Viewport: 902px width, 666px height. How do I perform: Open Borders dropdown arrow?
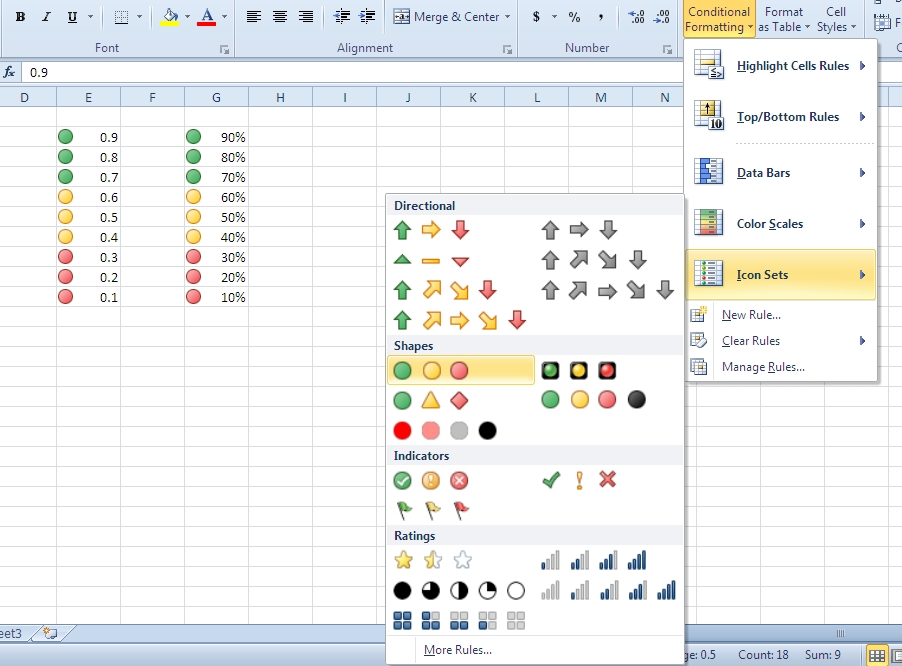coord(139,17)
